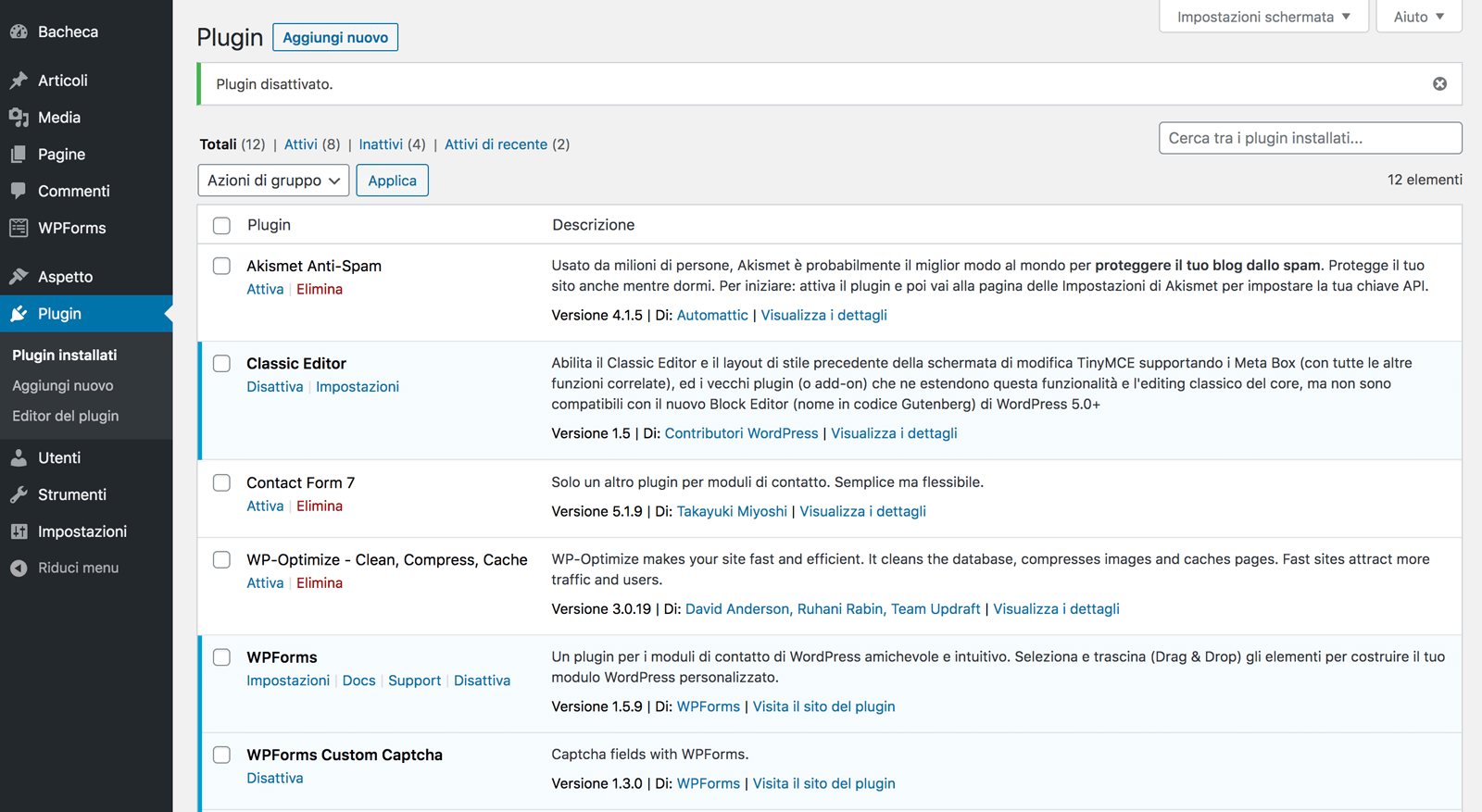Click the Pagine icon in sidebar

point(19,155)
